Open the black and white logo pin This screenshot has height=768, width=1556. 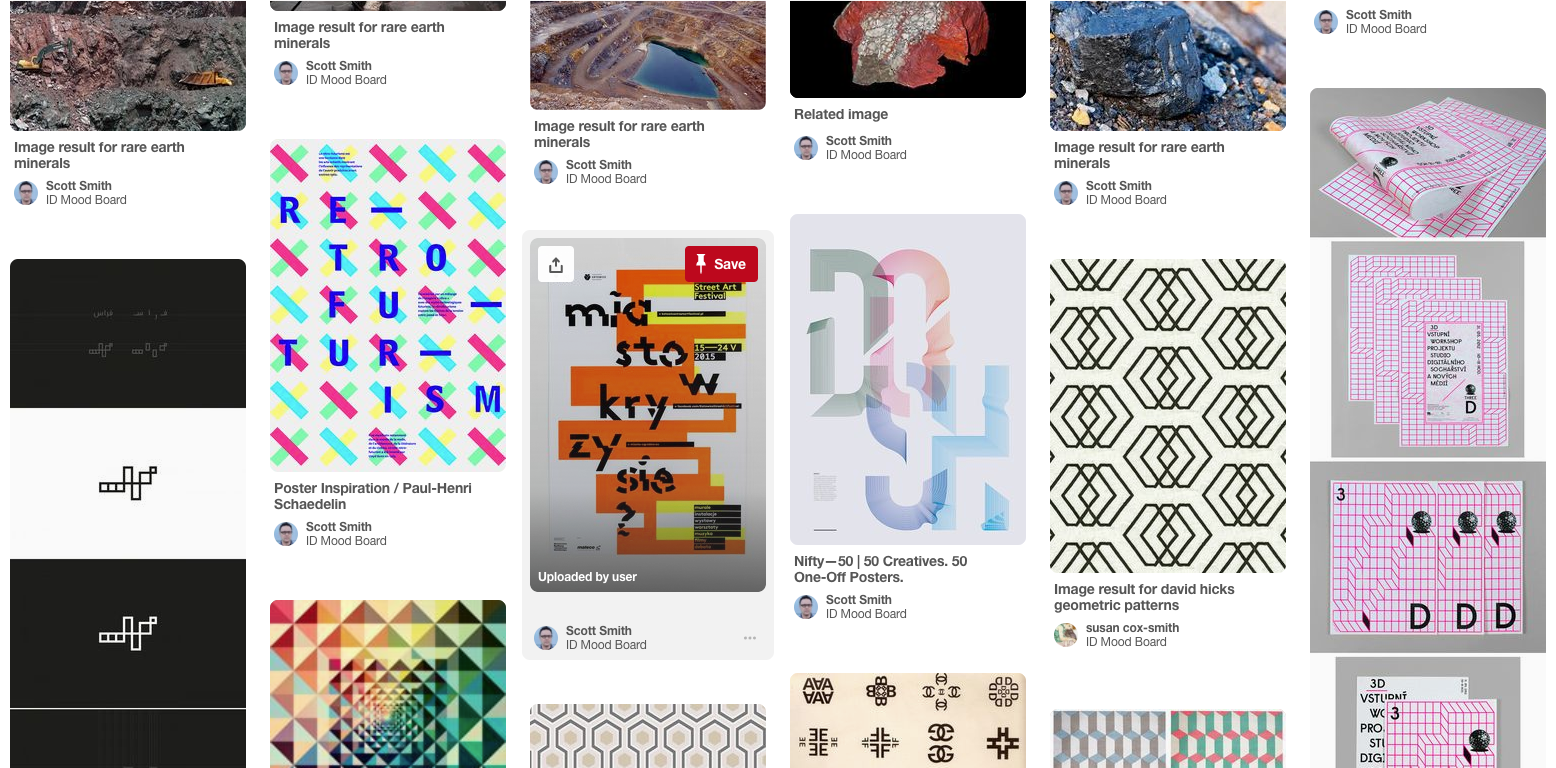pos(128,514)
